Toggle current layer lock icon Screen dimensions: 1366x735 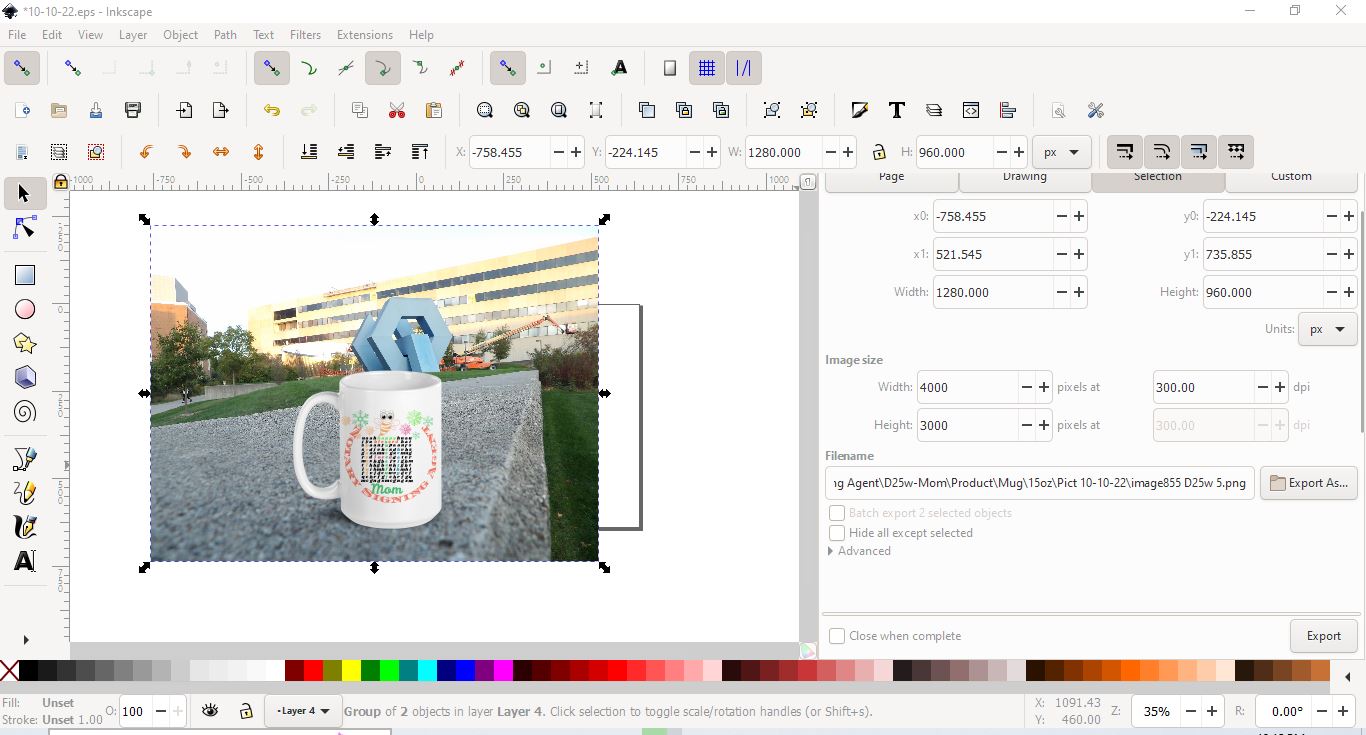point(246,711)
